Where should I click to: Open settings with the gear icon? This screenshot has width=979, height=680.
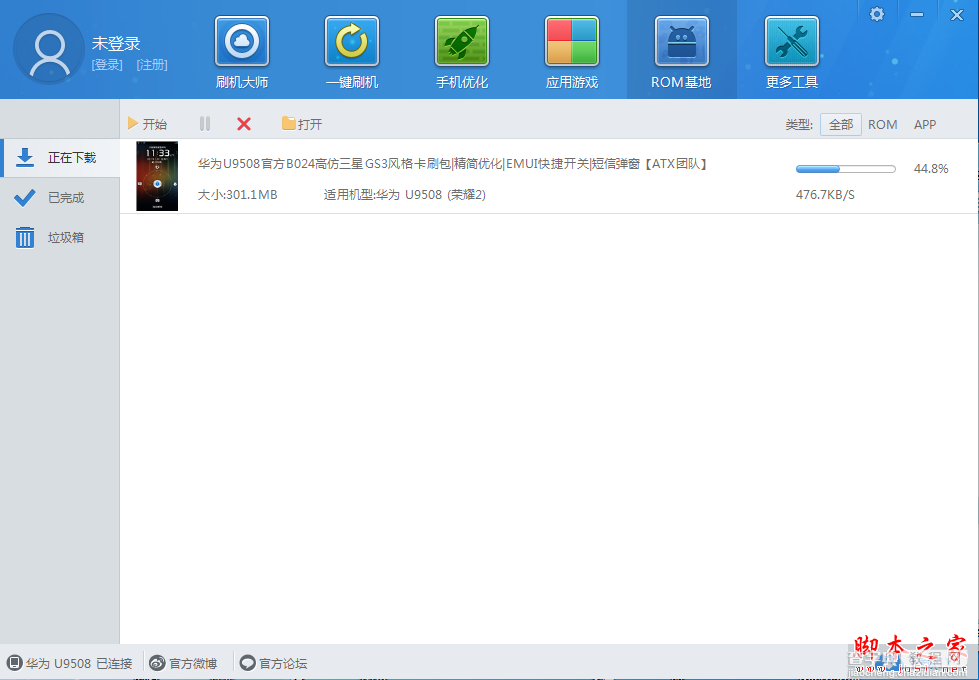(x=877, y=14)
